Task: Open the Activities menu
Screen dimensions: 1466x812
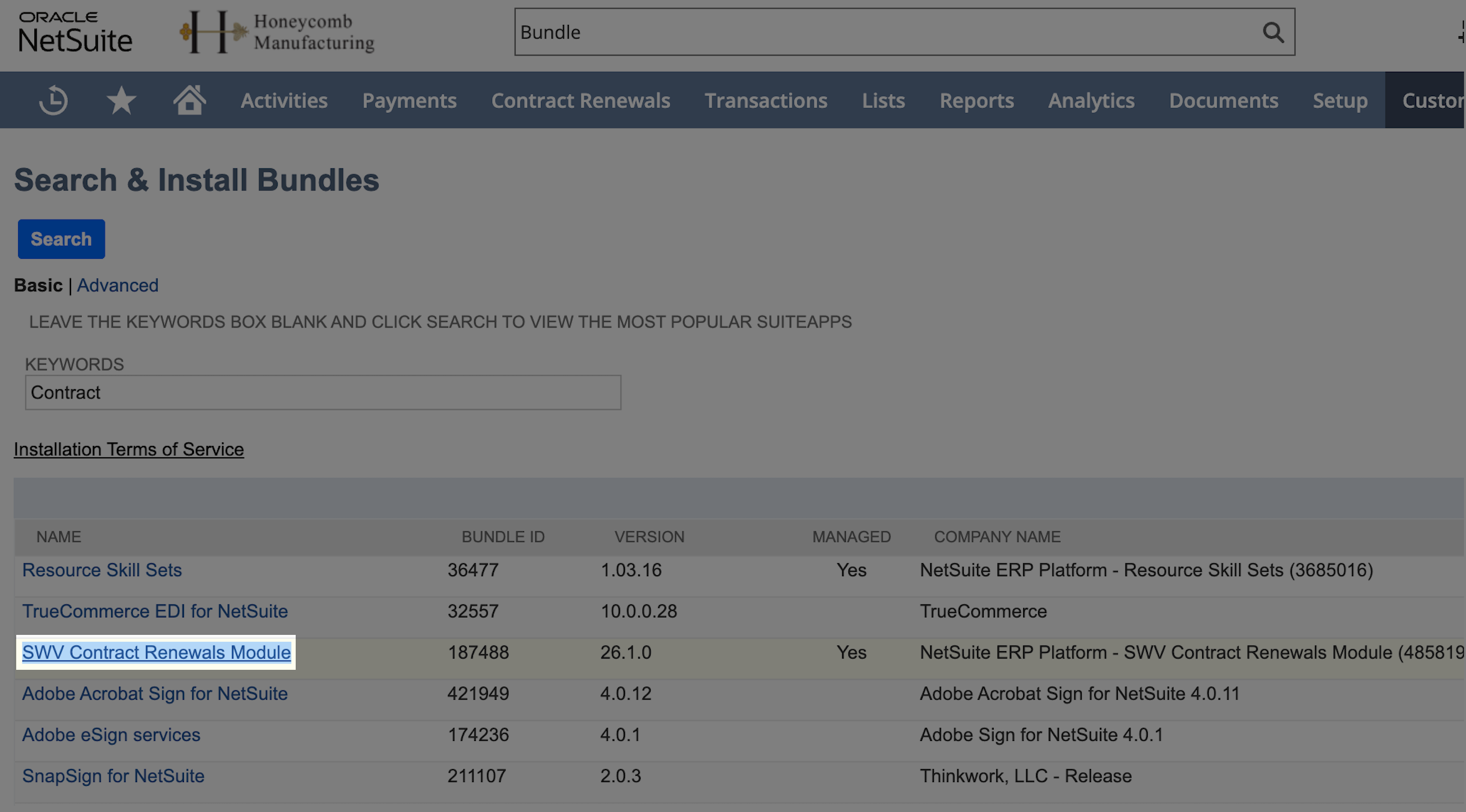Action: tap(284, 100)
